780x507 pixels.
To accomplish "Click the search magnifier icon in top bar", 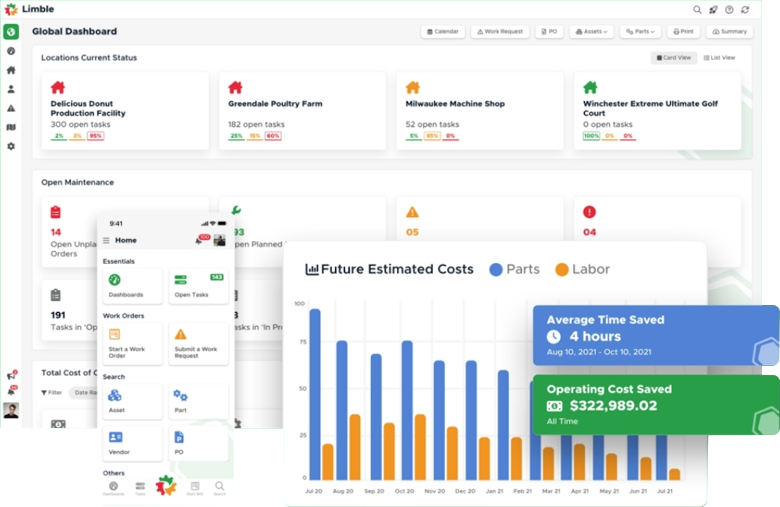I will click(x=697, y=9).
